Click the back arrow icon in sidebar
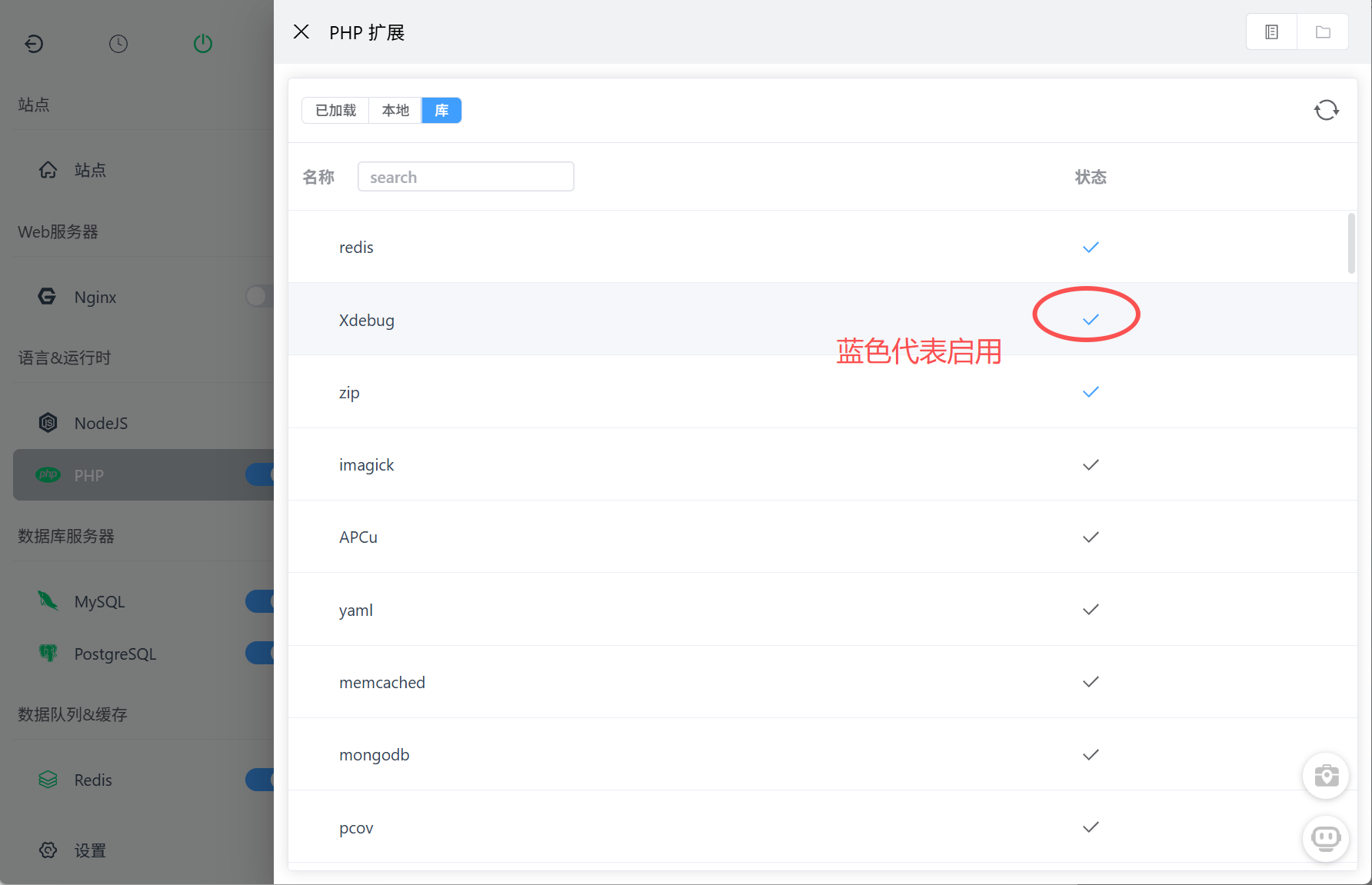This screenshot has height=885, width=1372. 34,44
